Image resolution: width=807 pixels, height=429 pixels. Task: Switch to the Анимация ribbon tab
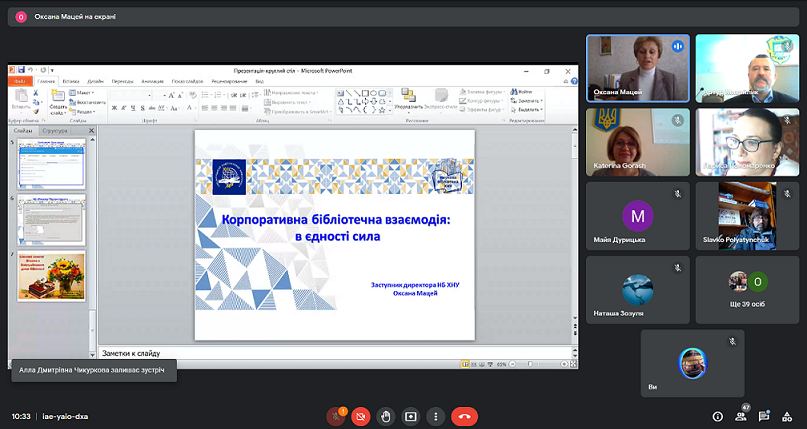(x=152, y=81)
